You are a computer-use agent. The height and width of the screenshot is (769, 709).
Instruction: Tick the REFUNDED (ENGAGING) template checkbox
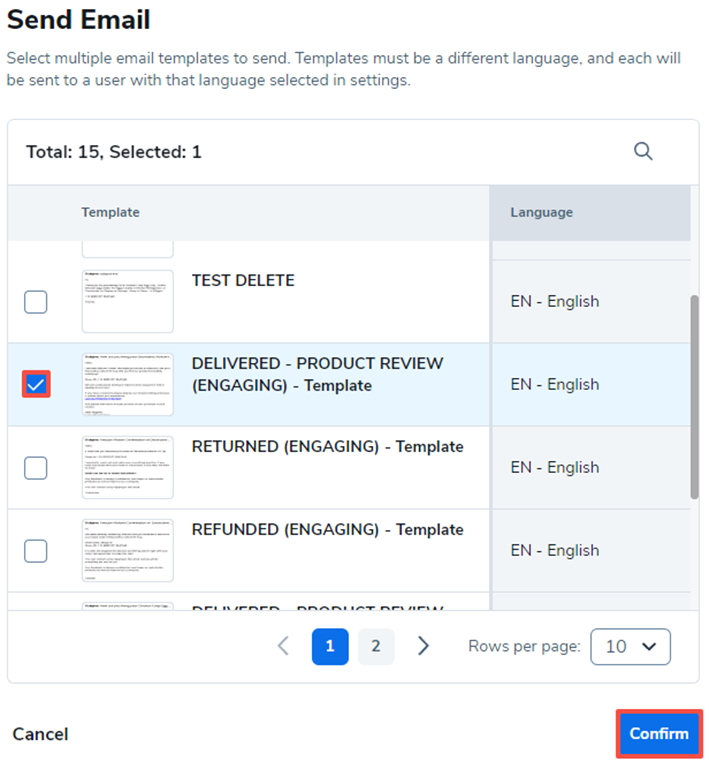(35, 550)
